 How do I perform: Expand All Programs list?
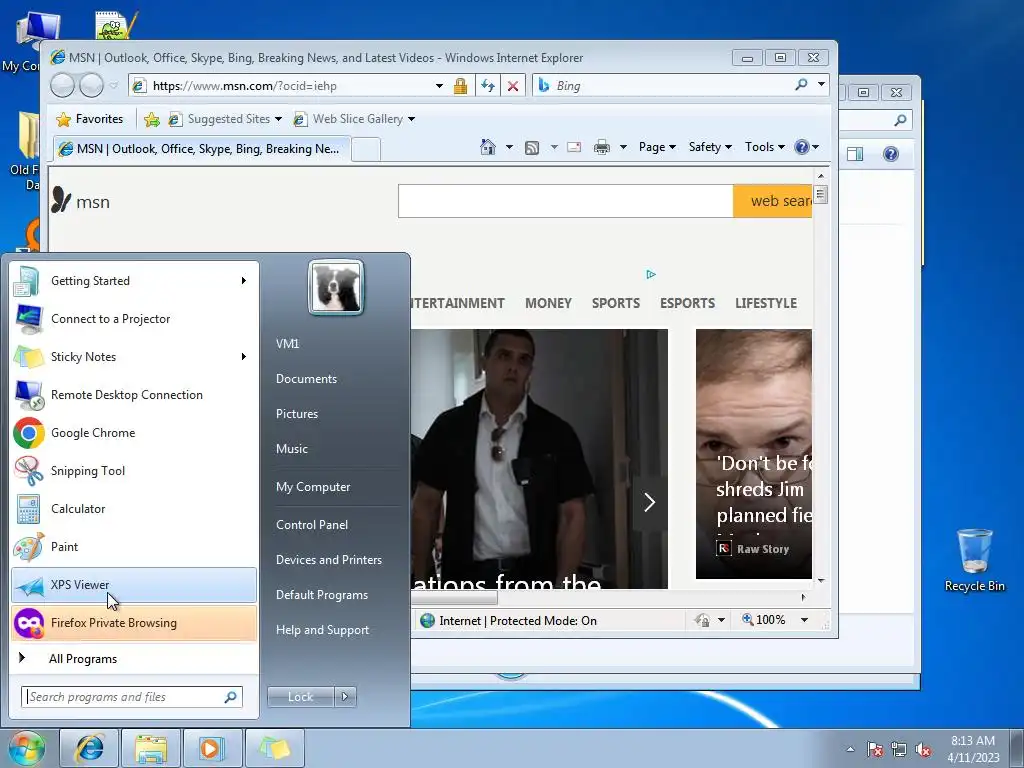pos(134,658)
